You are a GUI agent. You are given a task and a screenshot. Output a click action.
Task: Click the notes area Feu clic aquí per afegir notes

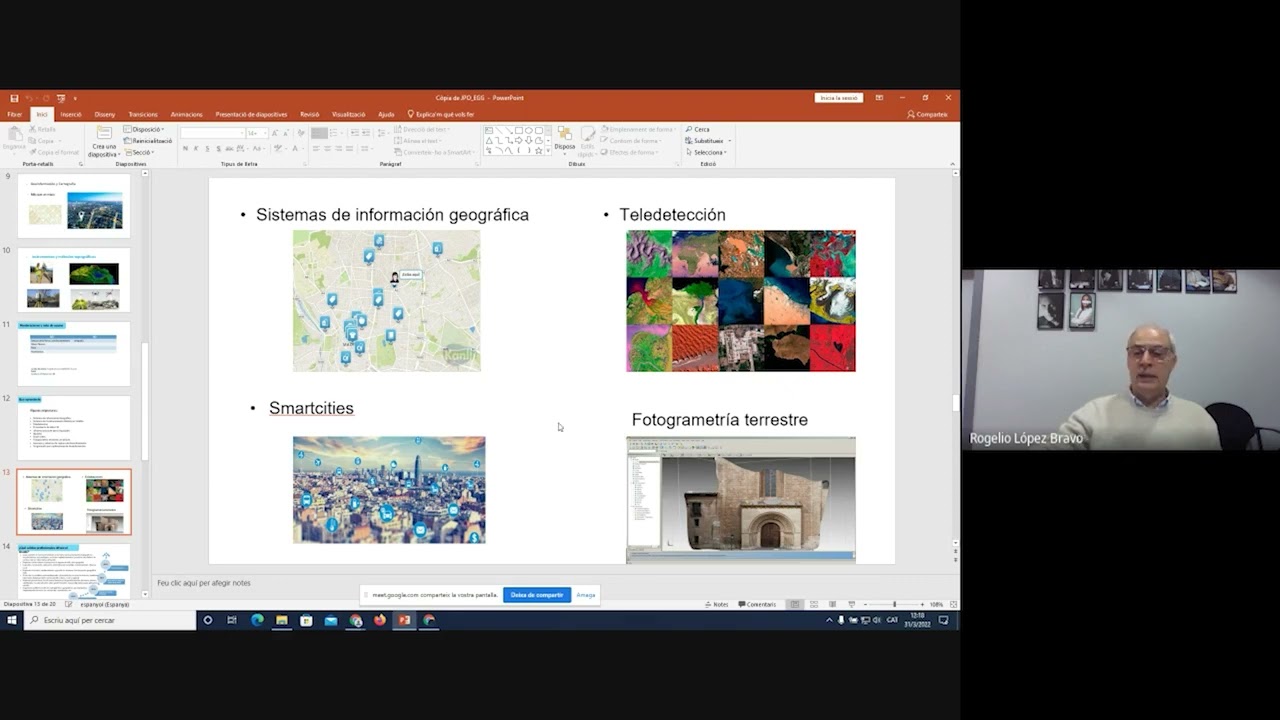click(x=204, y=583)
